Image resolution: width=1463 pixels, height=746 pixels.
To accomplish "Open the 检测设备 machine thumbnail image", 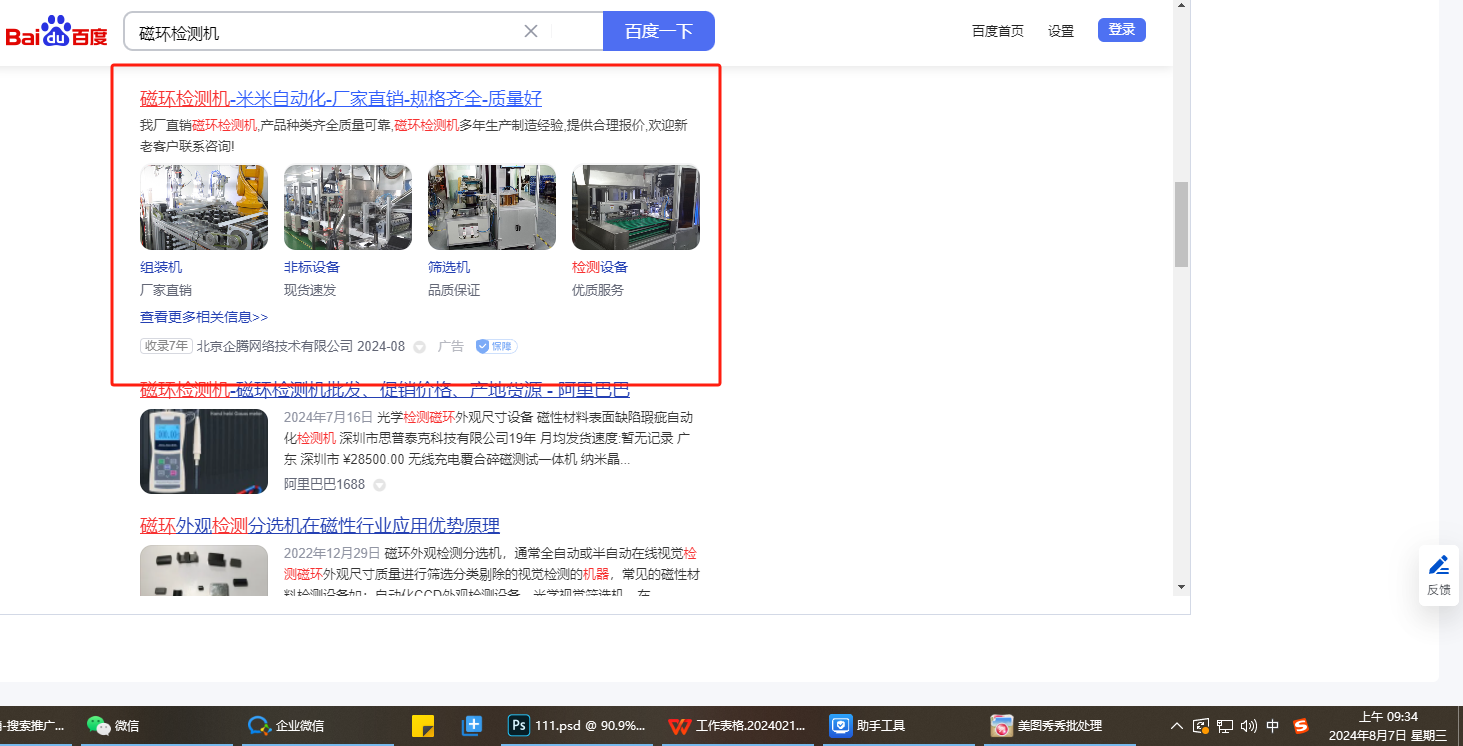I will click(636, 207).
